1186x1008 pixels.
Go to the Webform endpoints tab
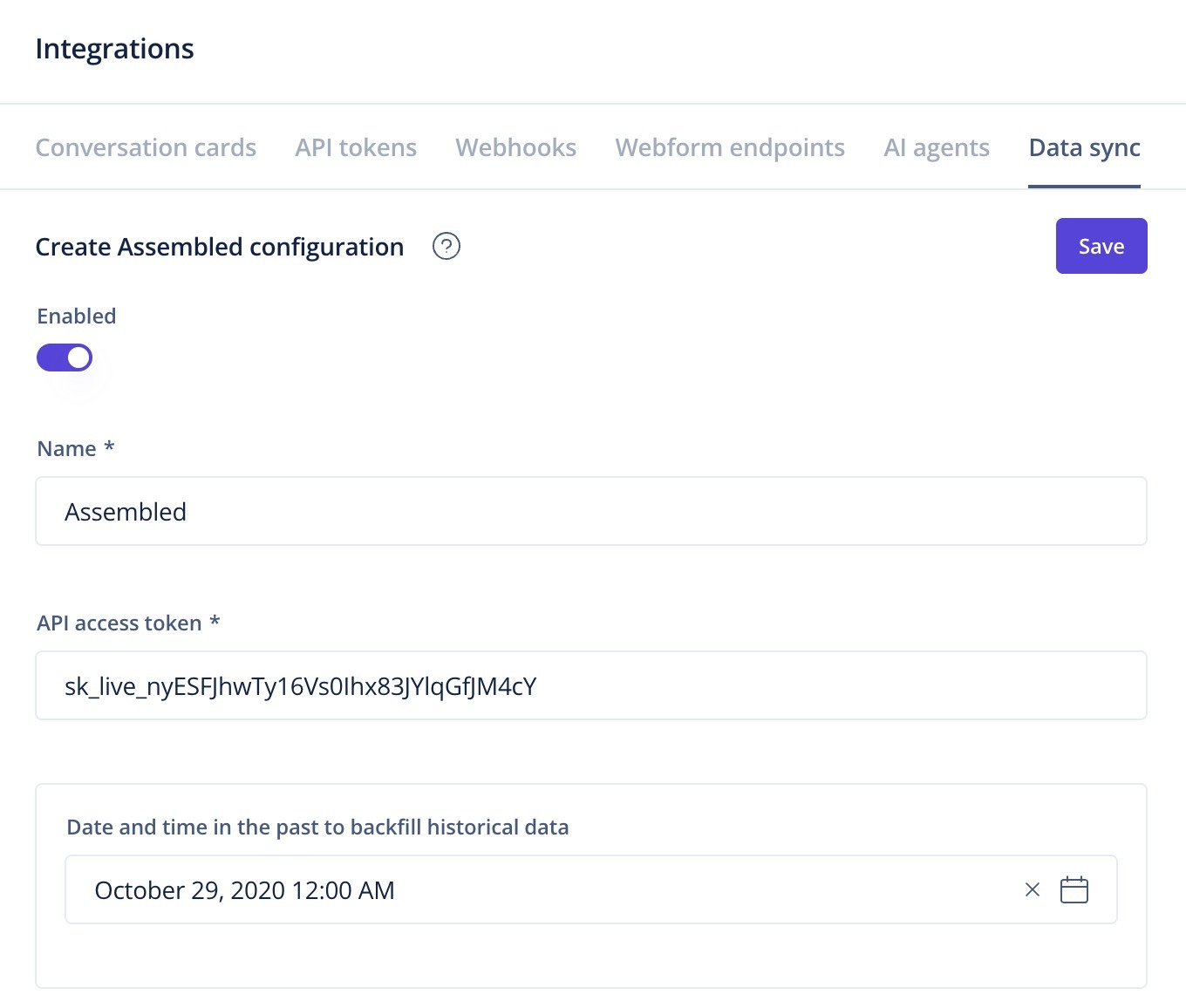pos(729,147)
